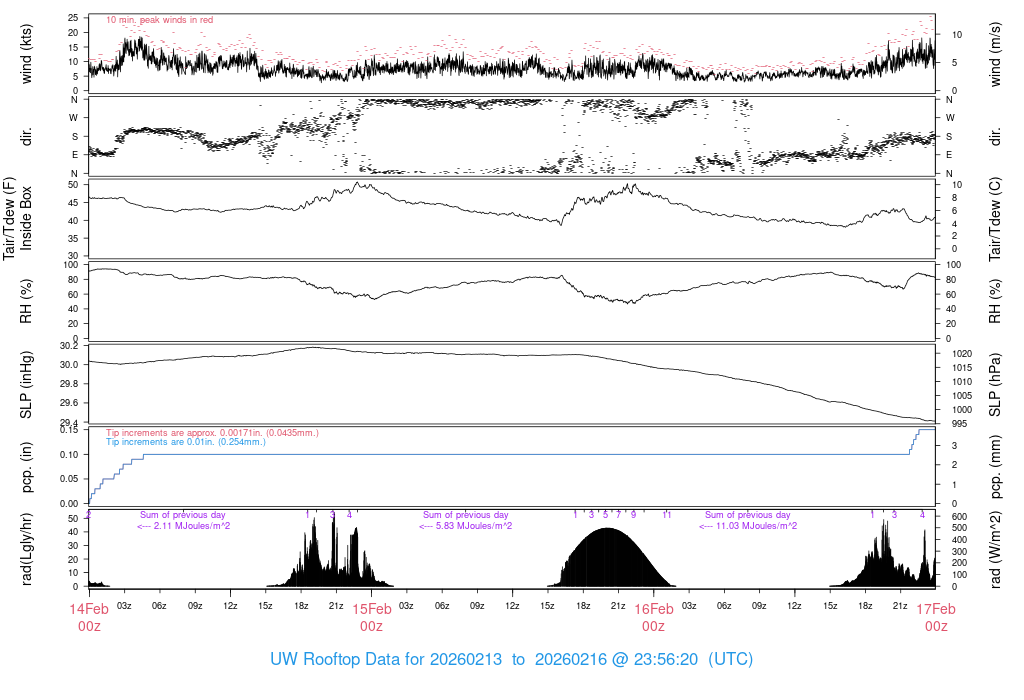Select the 'SLP (inHg)' axis label

pyautogui.click(x=27, y=383)
